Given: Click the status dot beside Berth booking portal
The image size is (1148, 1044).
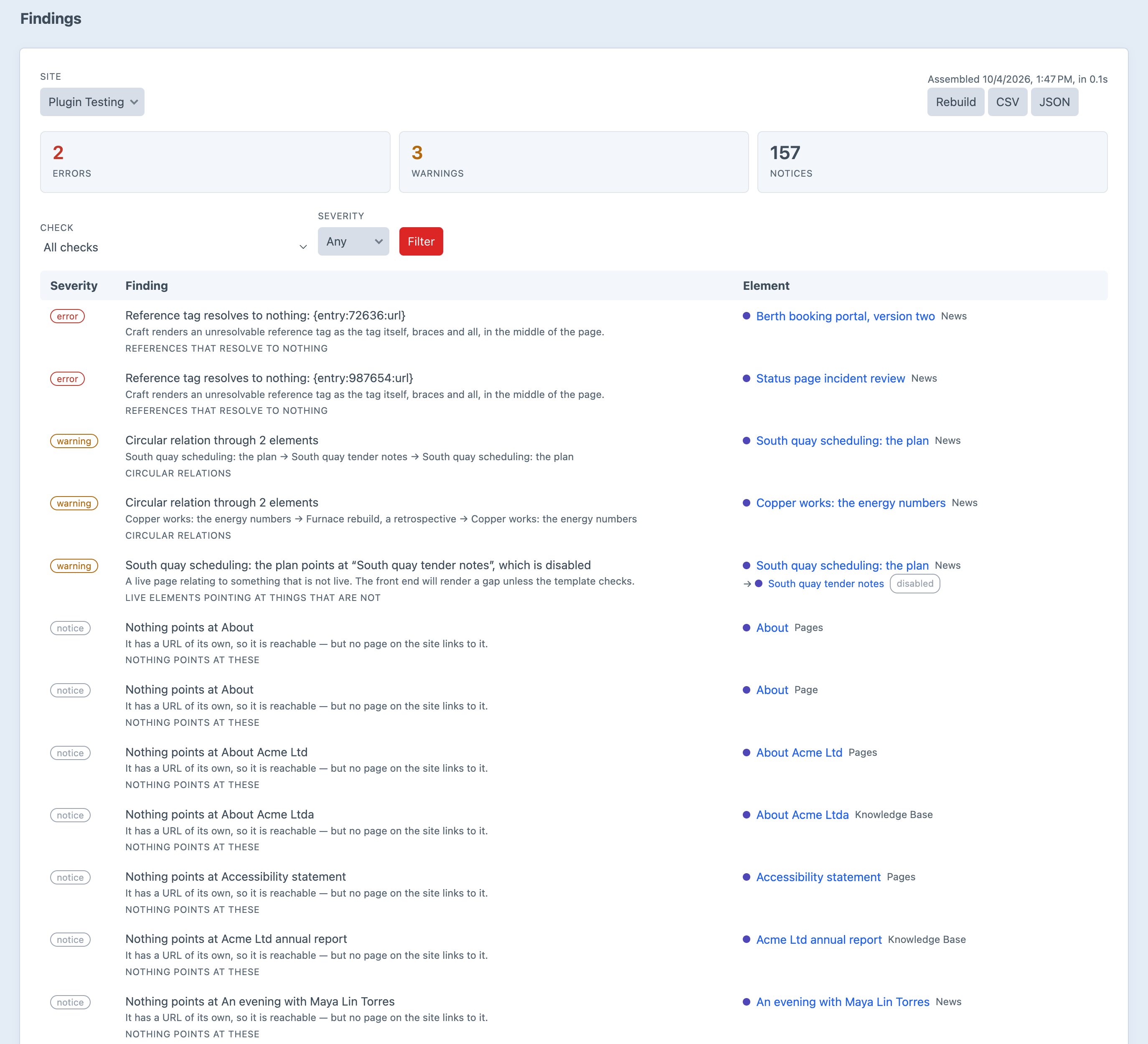Looking at the screenshot, I should pyautogui.click(x=747, y=316).
